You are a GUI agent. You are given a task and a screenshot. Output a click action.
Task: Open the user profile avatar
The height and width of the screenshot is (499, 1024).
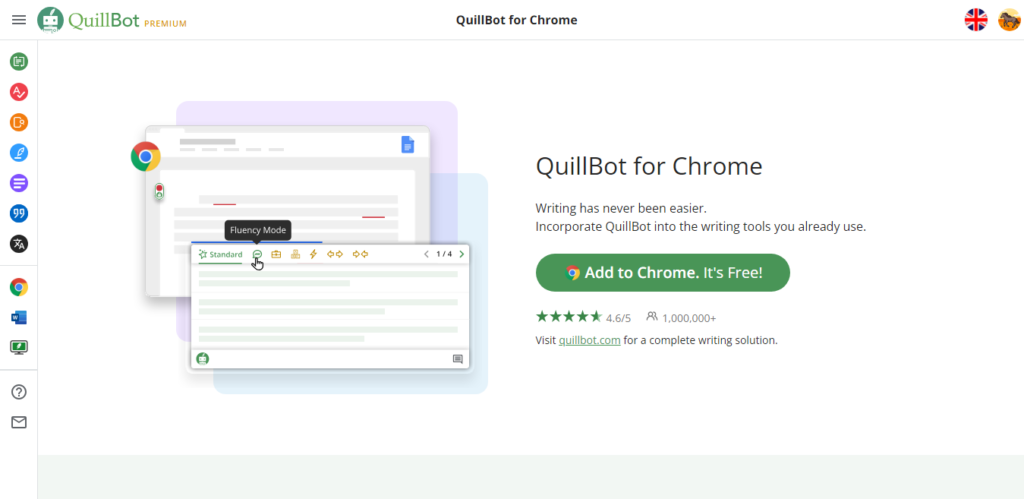click(x=1009, y=20)
